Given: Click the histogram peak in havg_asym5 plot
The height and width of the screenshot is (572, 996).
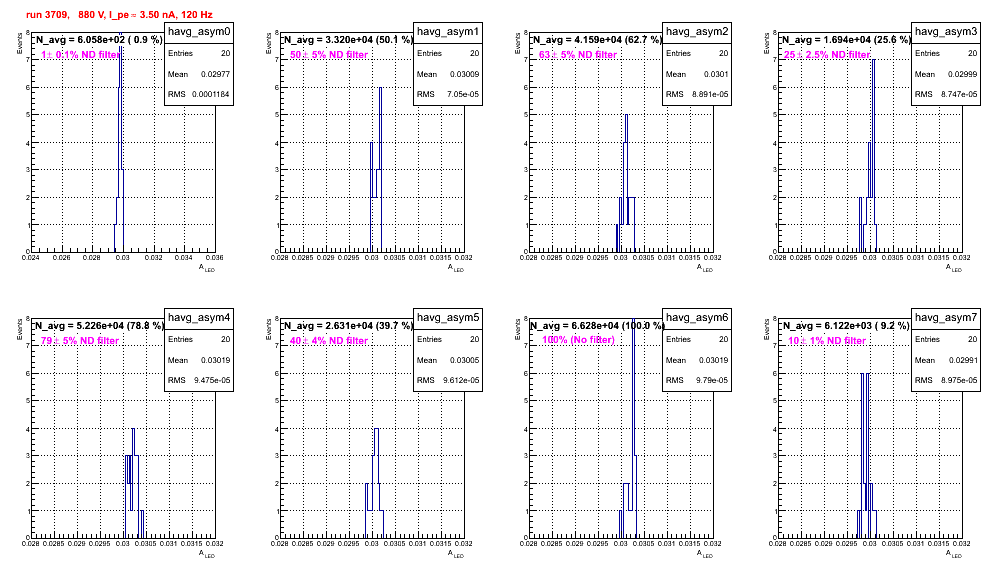Looking at the screenshot, I should point(377,430).
